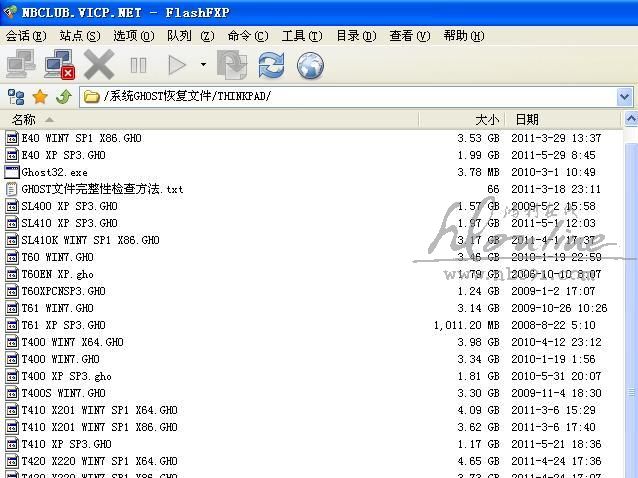Open the dropdown arrow beside the play button

pyautogui.click(x=203, y=66)
